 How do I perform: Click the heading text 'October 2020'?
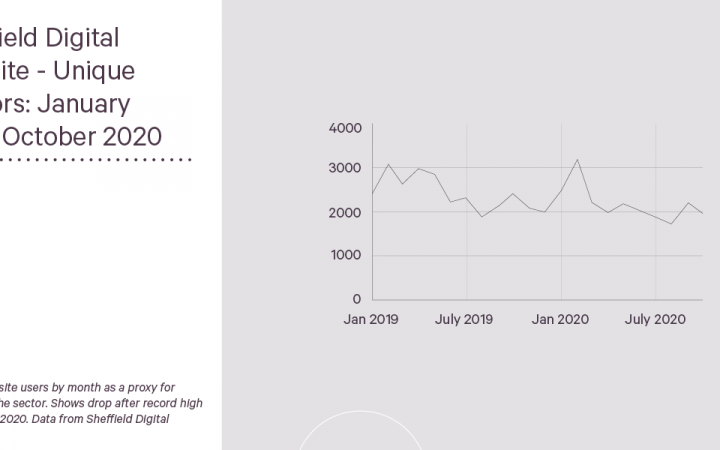click(82, 137)
